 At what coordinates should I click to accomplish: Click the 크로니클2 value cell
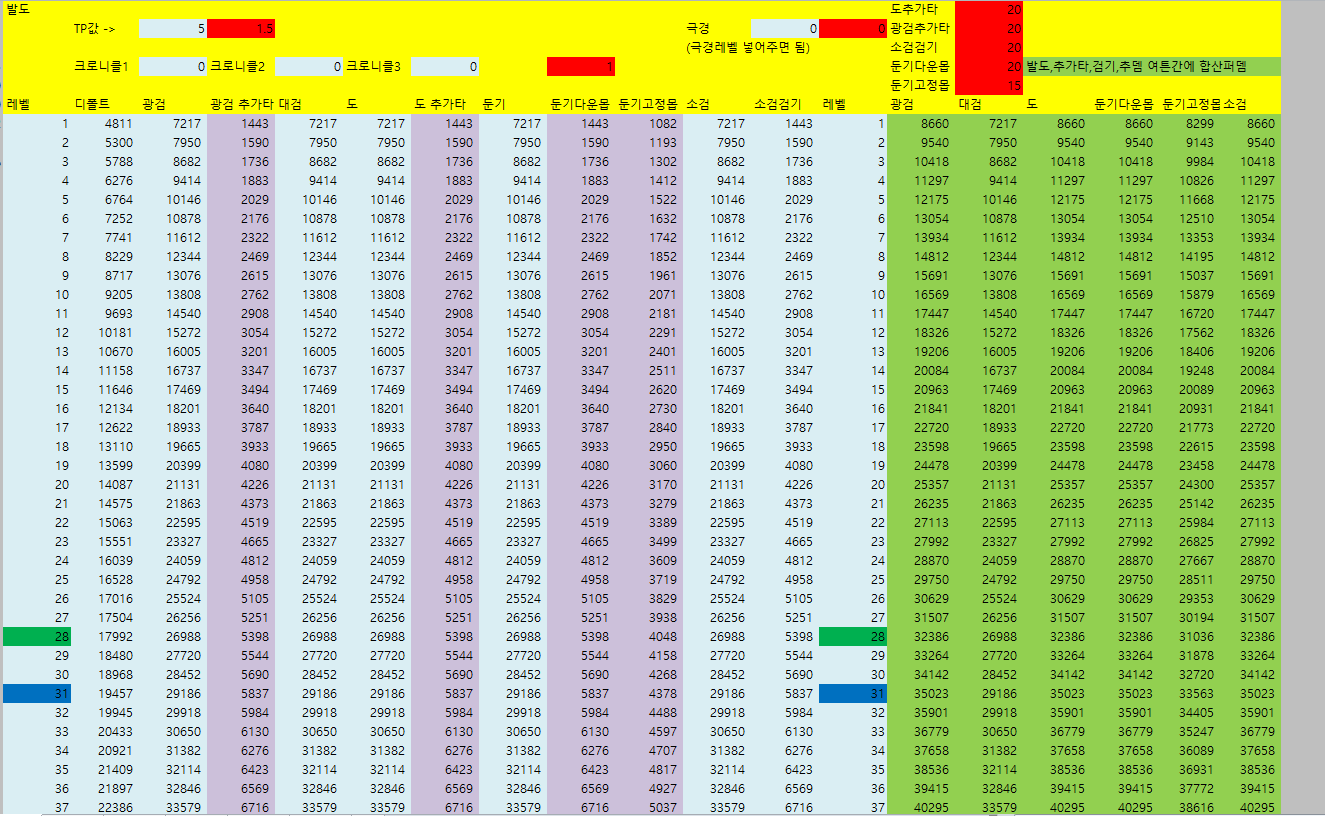[309, 67]
